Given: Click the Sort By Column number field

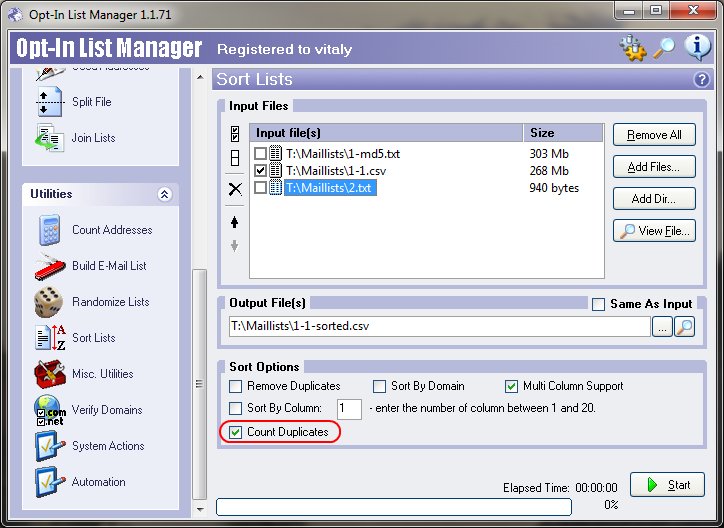Looking at the screenshot, I should (x=348, y=408).
